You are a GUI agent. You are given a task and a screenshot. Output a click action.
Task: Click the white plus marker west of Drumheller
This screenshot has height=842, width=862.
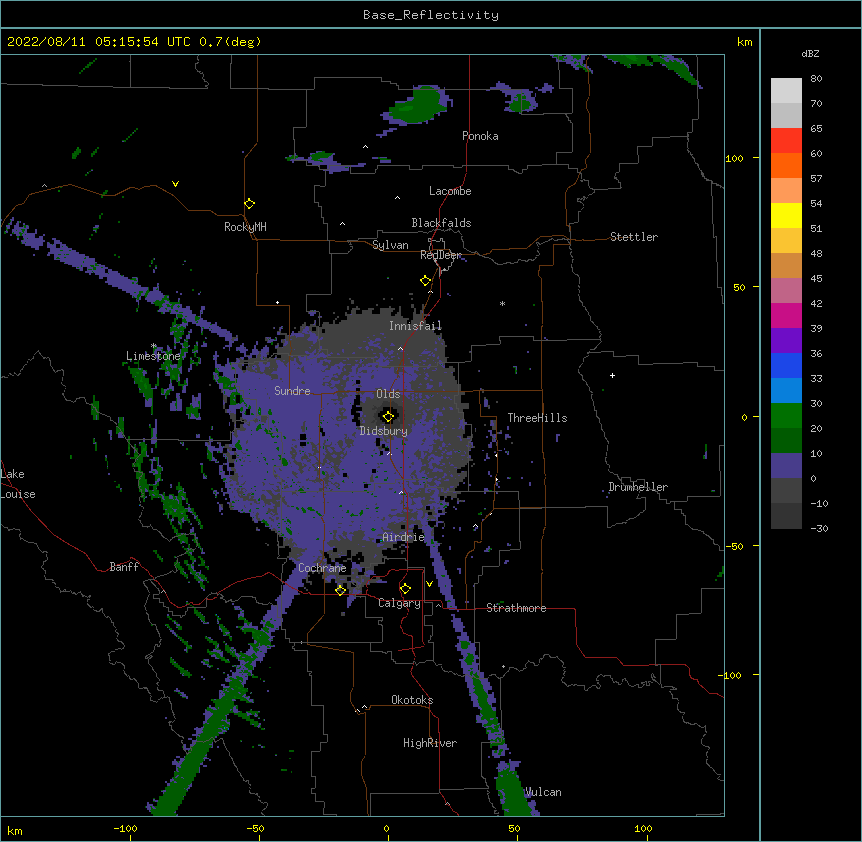[x=612, y=375]
